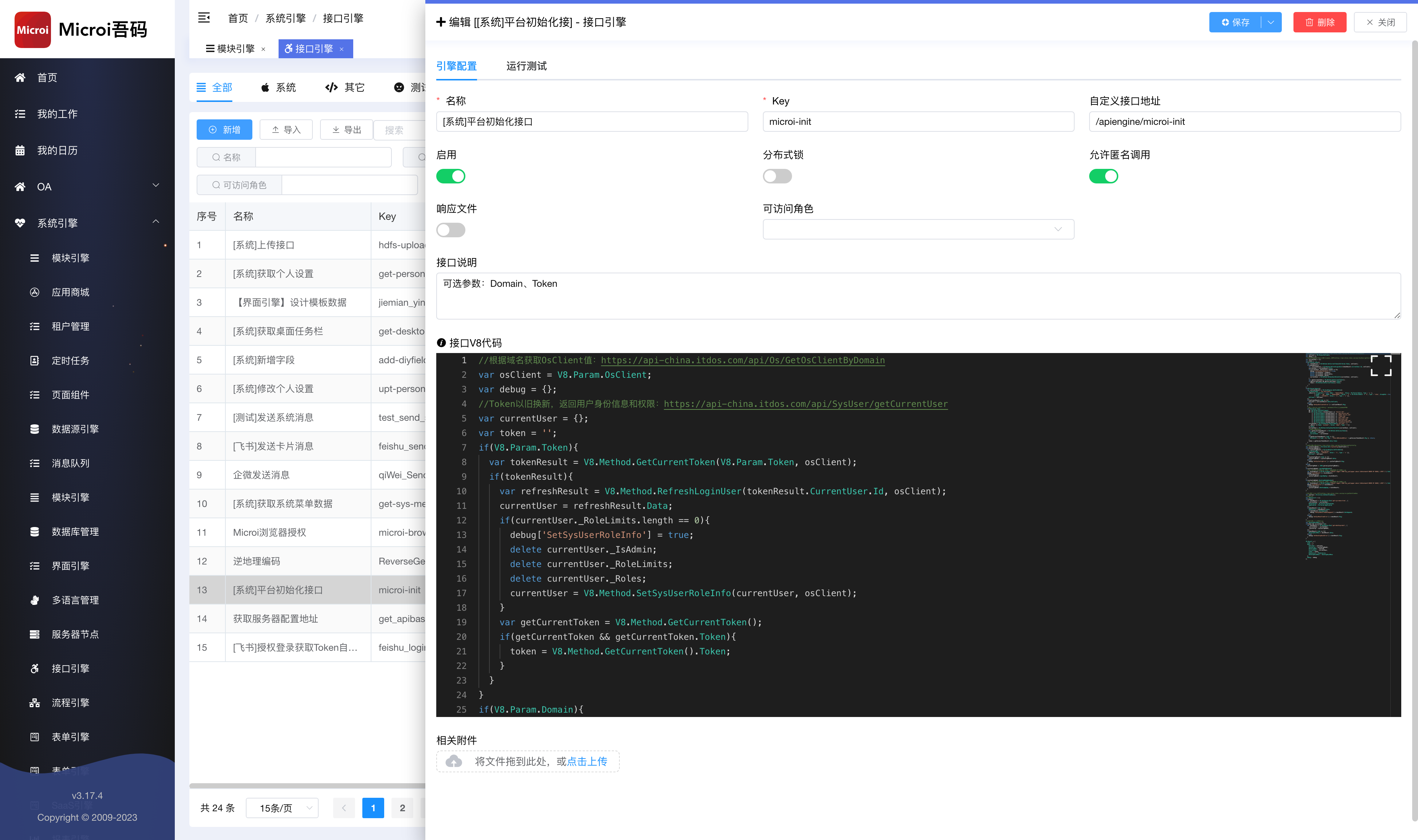This screenshot has width=1418, height=840.
Task: Click the 删除 button
Action: pyautogui.click(x=1319, y=21)
